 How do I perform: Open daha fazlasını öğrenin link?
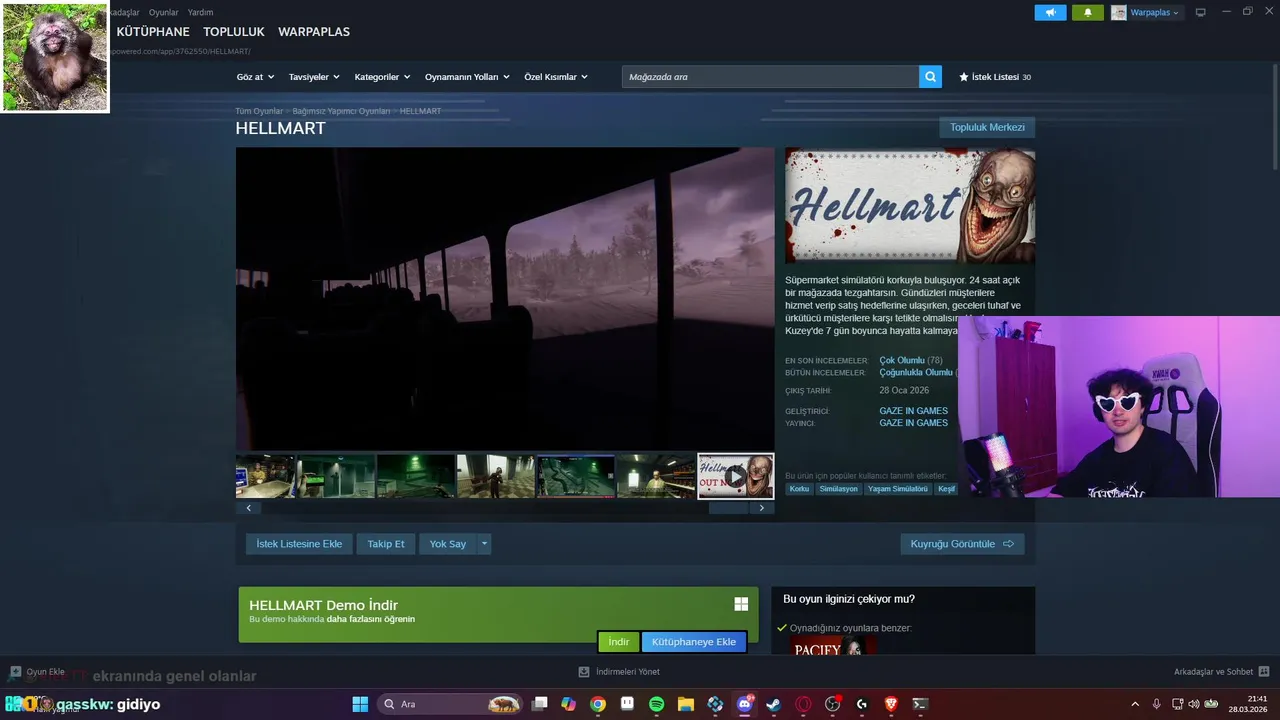pyautogui.click(x=370, y=619)
